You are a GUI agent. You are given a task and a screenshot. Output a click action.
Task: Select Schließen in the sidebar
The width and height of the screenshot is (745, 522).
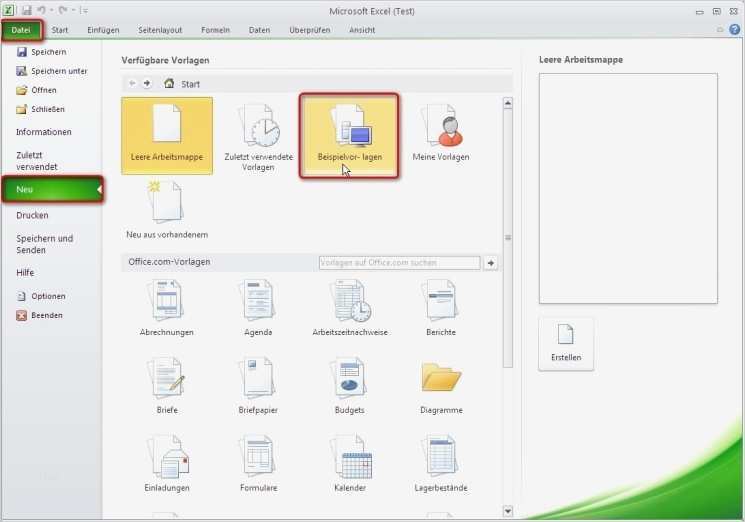[x=40, y=109]
